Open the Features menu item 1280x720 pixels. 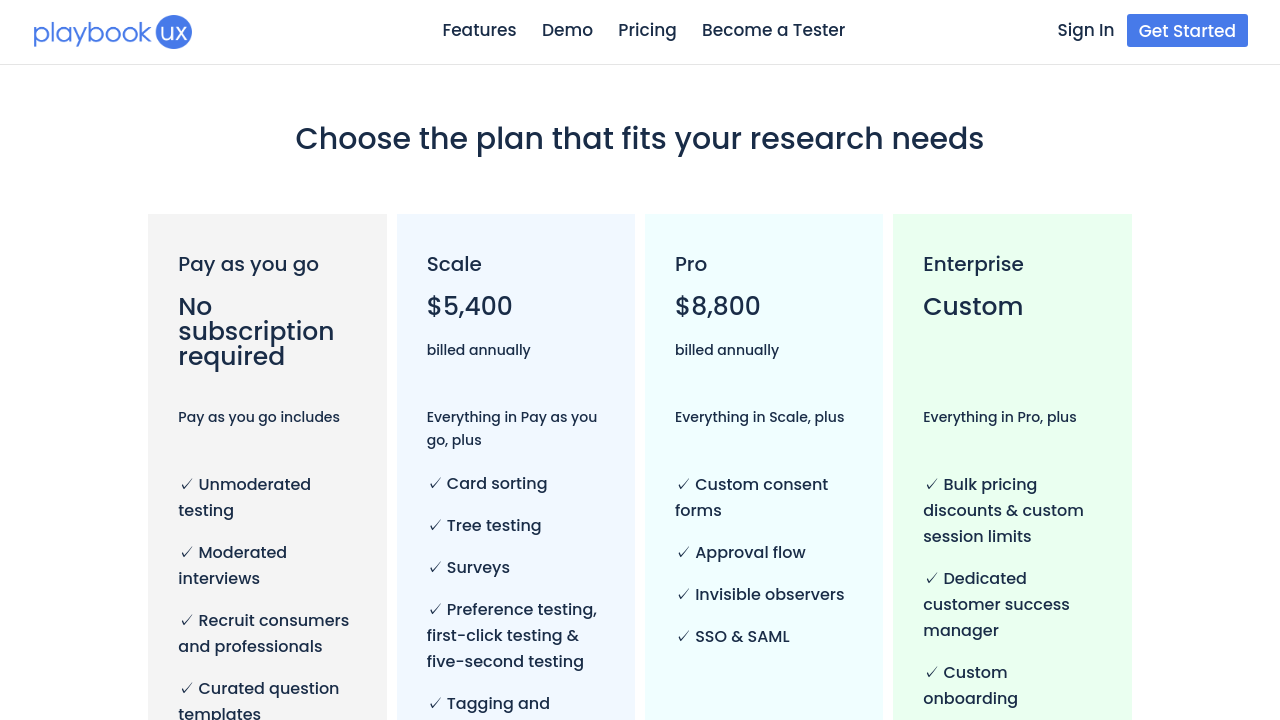[x=479, y=30]
